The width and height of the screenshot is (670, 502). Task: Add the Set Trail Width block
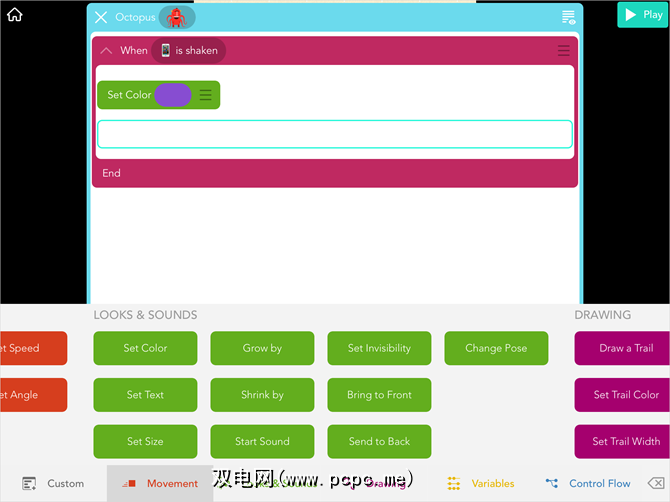[623, 441]
